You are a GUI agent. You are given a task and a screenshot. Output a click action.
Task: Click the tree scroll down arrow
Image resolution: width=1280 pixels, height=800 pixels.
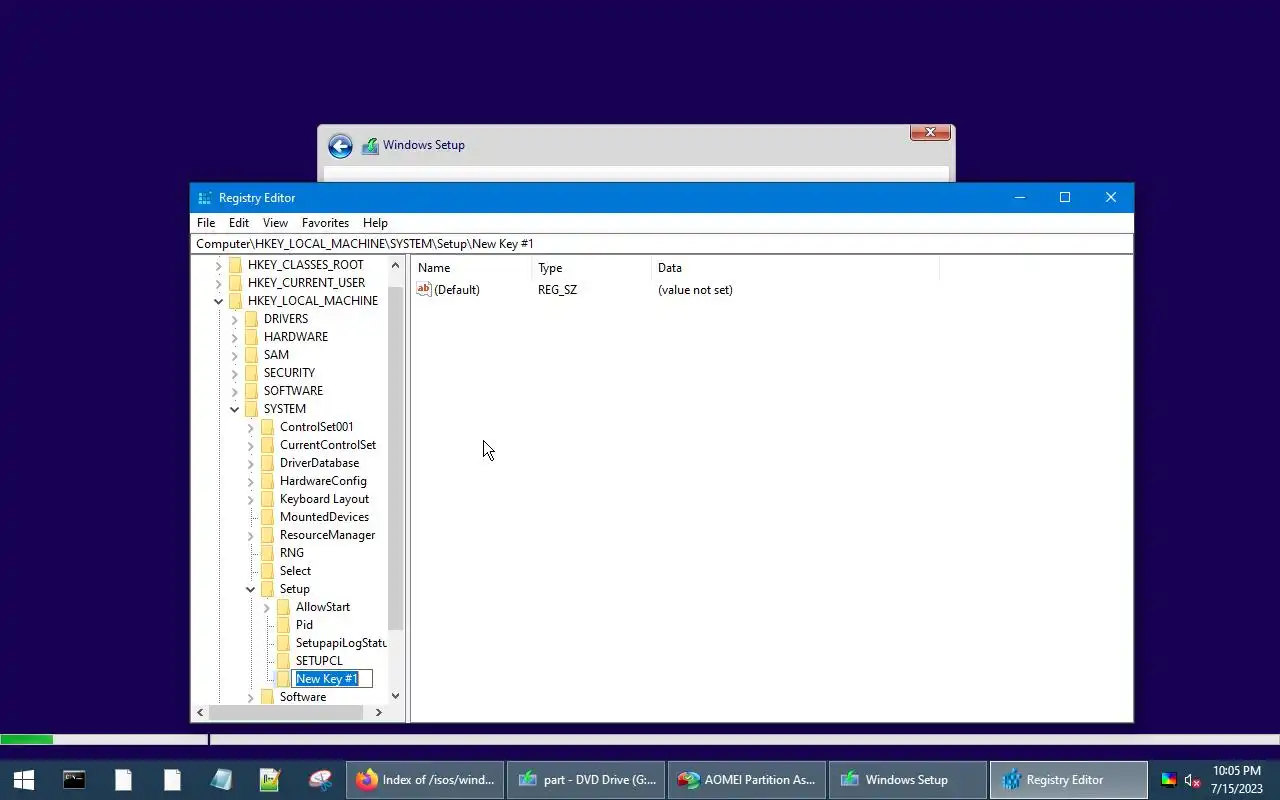pyautogui.click(x=395, y=696)
